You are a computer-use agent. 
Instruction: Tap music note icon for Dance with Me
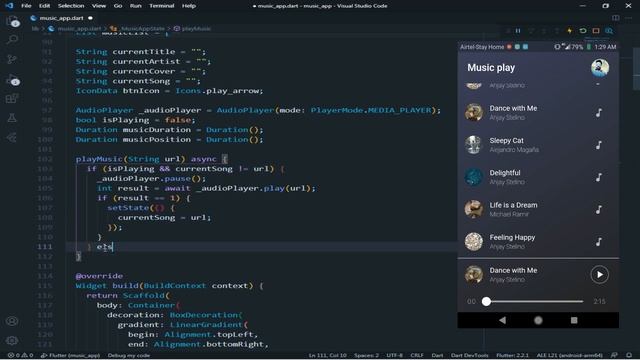(x=599, y=113)
